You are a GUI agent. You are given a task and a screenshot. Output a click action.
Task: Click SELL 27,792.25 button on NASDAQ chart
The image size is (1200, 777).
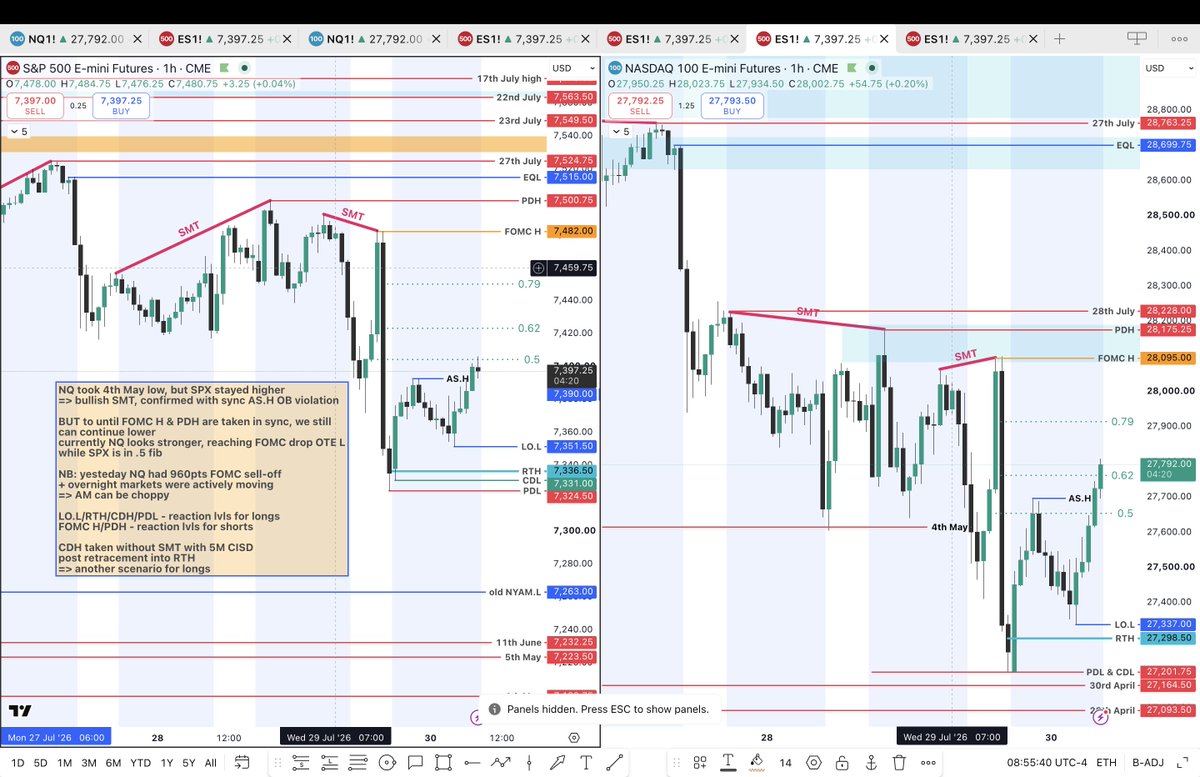[638, 106]
